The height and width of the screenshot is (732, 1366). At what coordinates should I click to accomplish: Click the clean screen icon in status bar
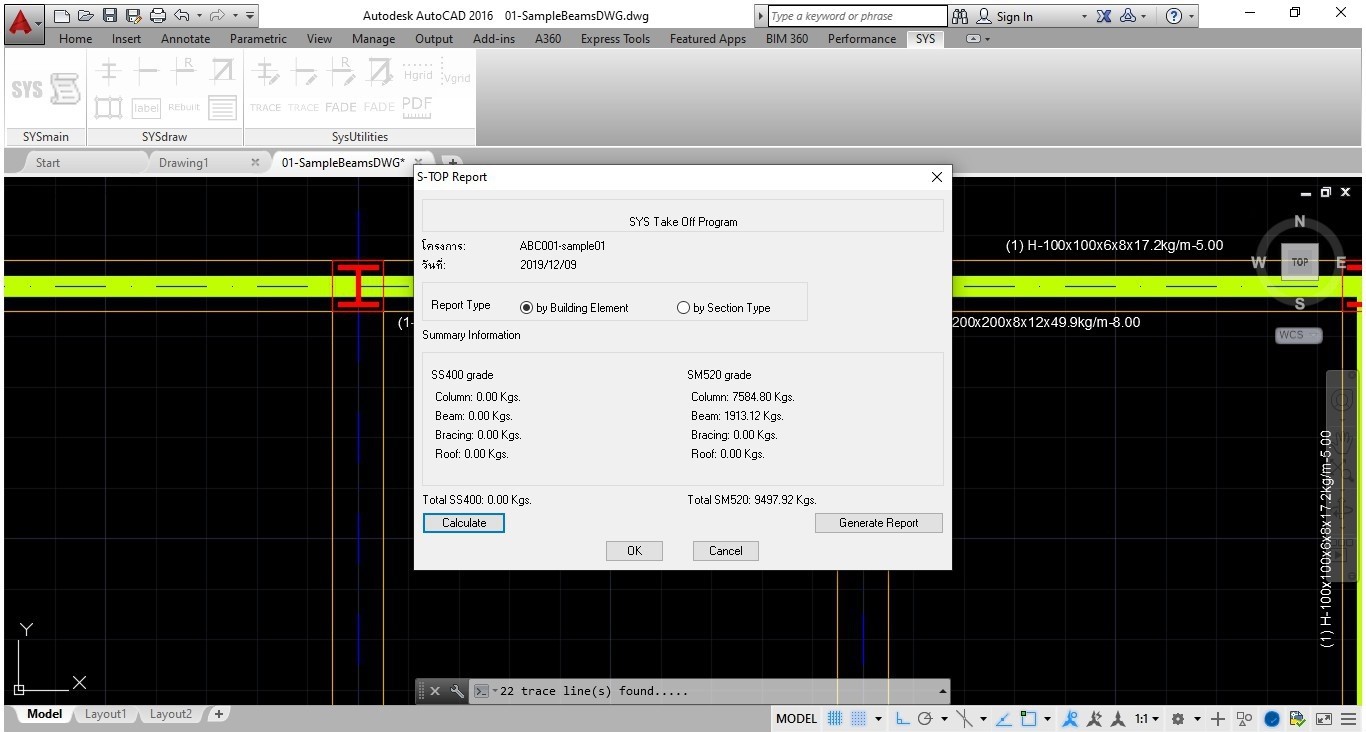(1324, 718)
